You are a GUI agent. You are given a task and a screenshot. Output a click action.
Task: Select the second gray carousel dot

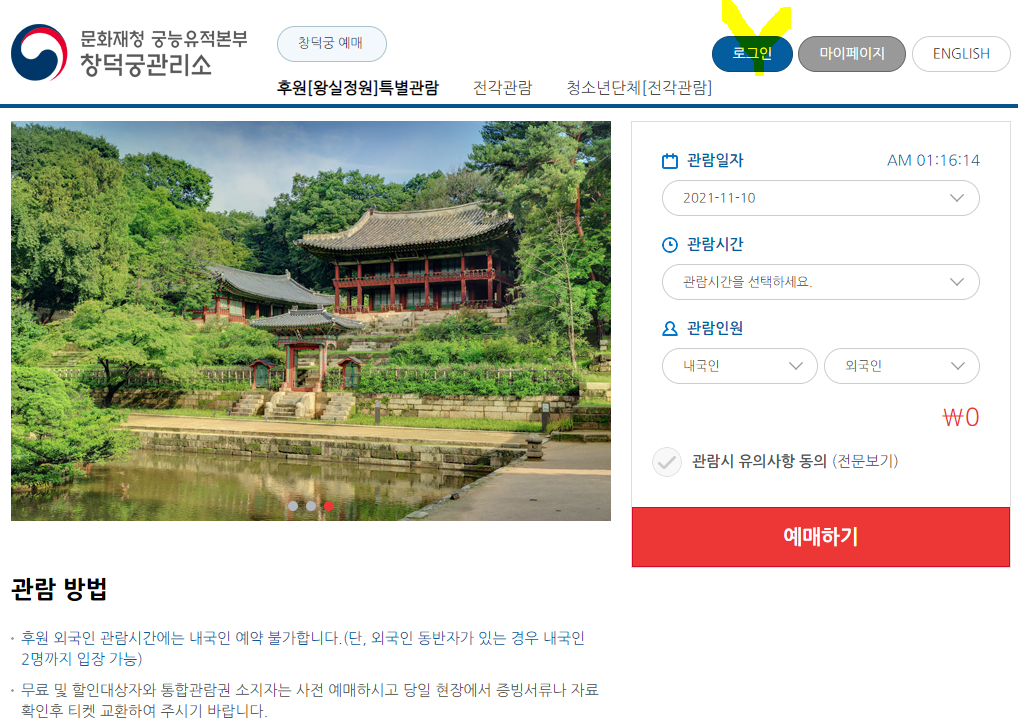(311, 506)
